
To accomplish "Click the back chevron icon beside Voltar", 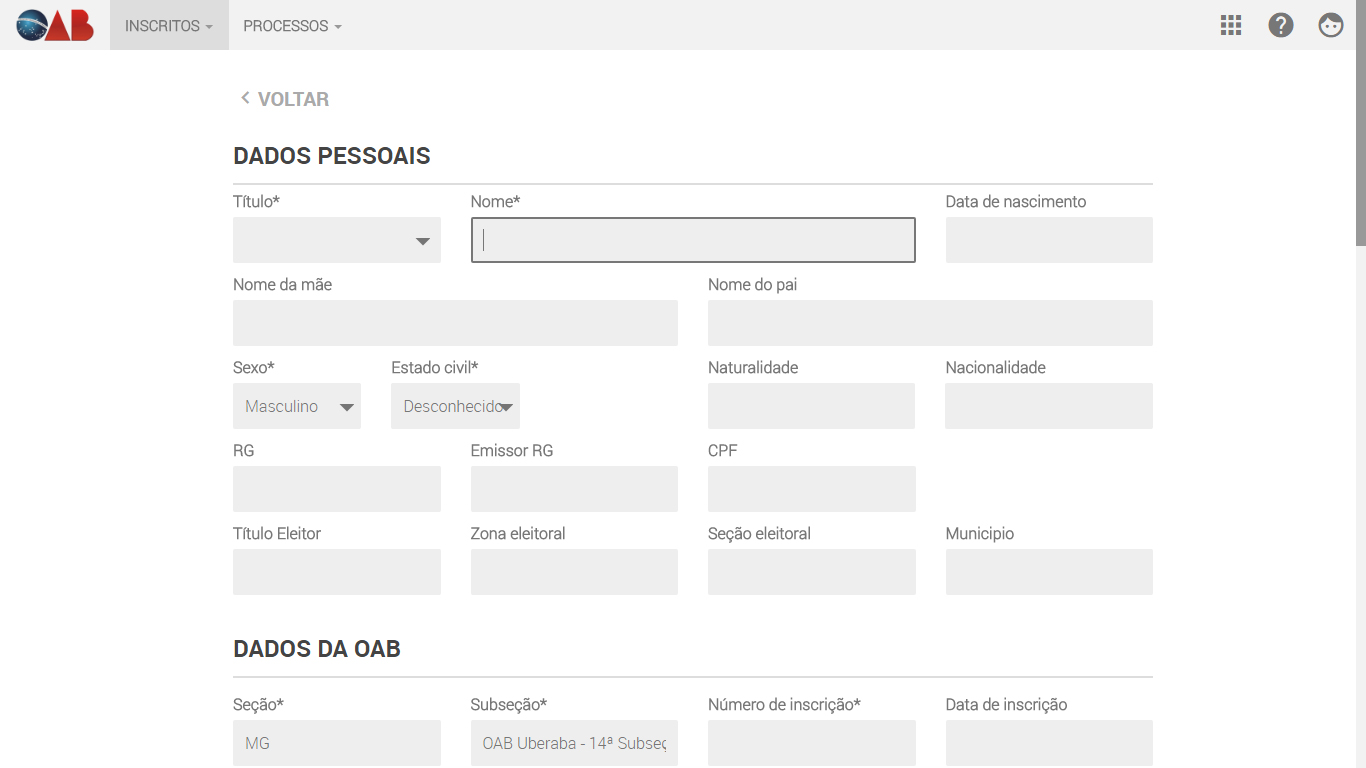I will [245, 98].
